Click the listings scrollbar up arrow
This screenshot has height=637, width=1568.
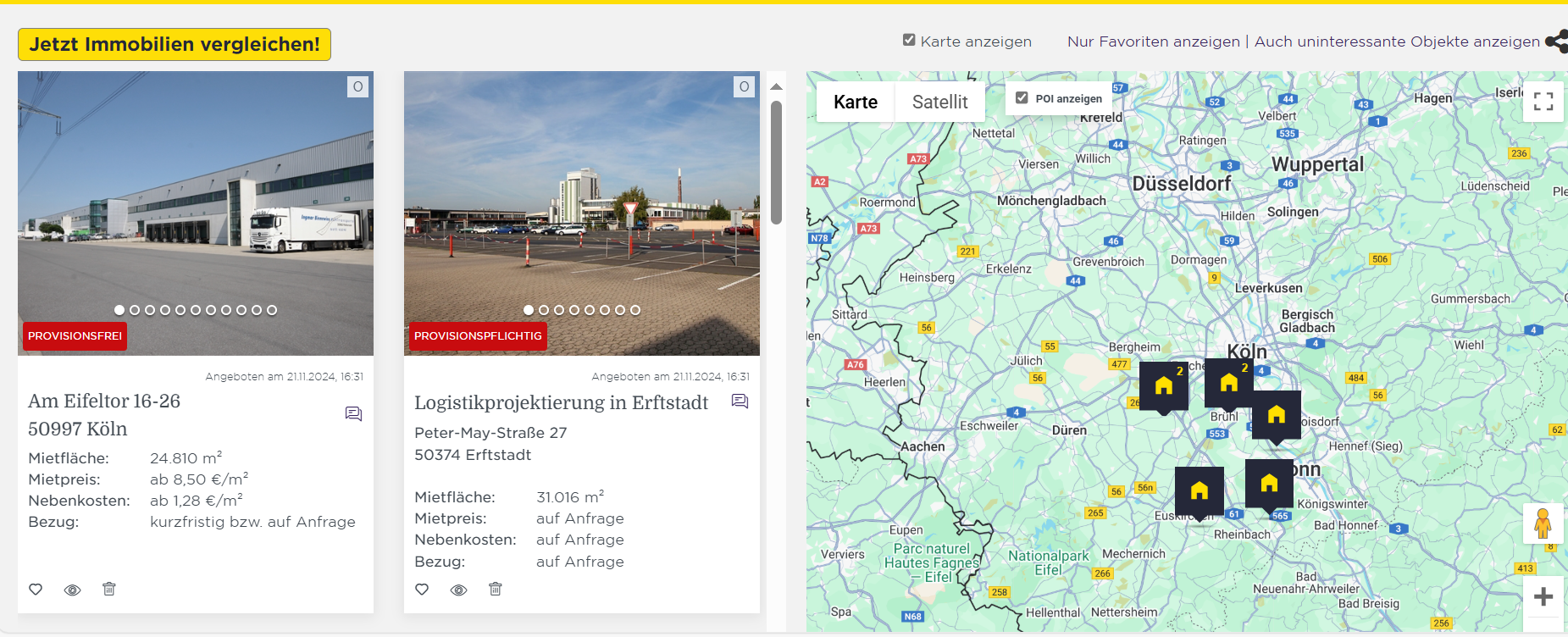tap(776, 86)
